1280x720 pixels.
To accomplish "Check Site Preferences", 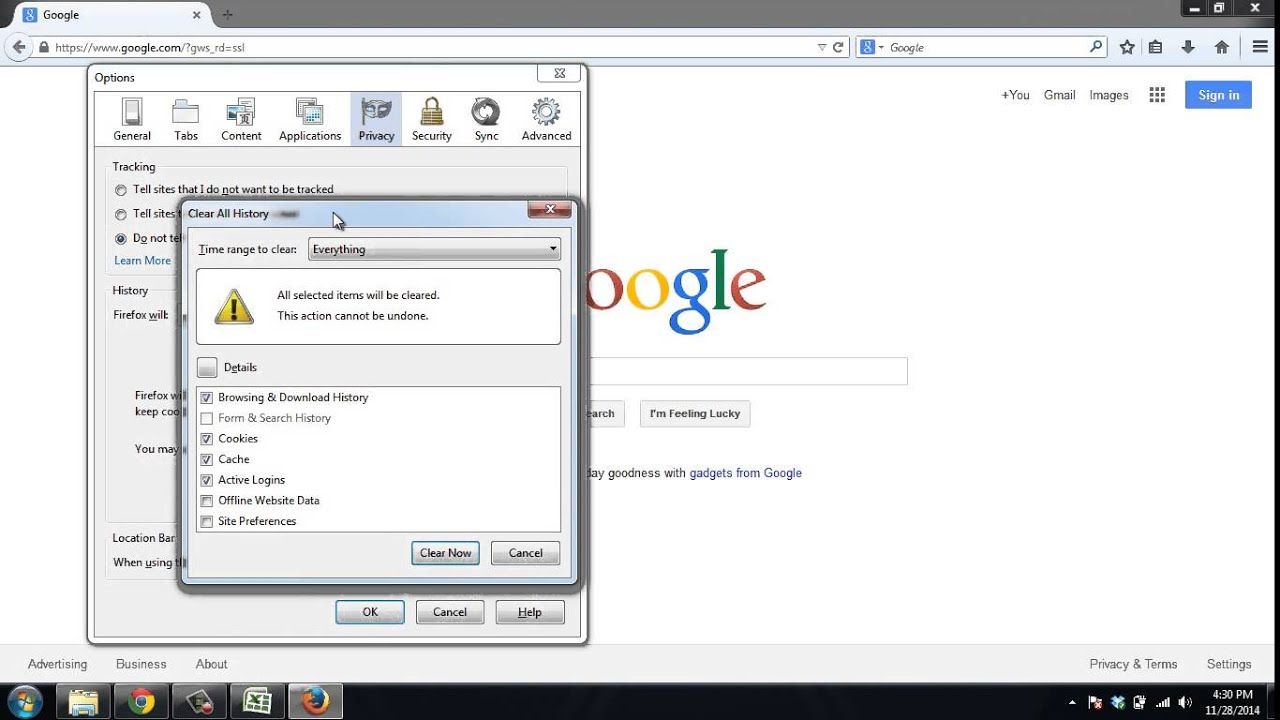I will point(207,521).
